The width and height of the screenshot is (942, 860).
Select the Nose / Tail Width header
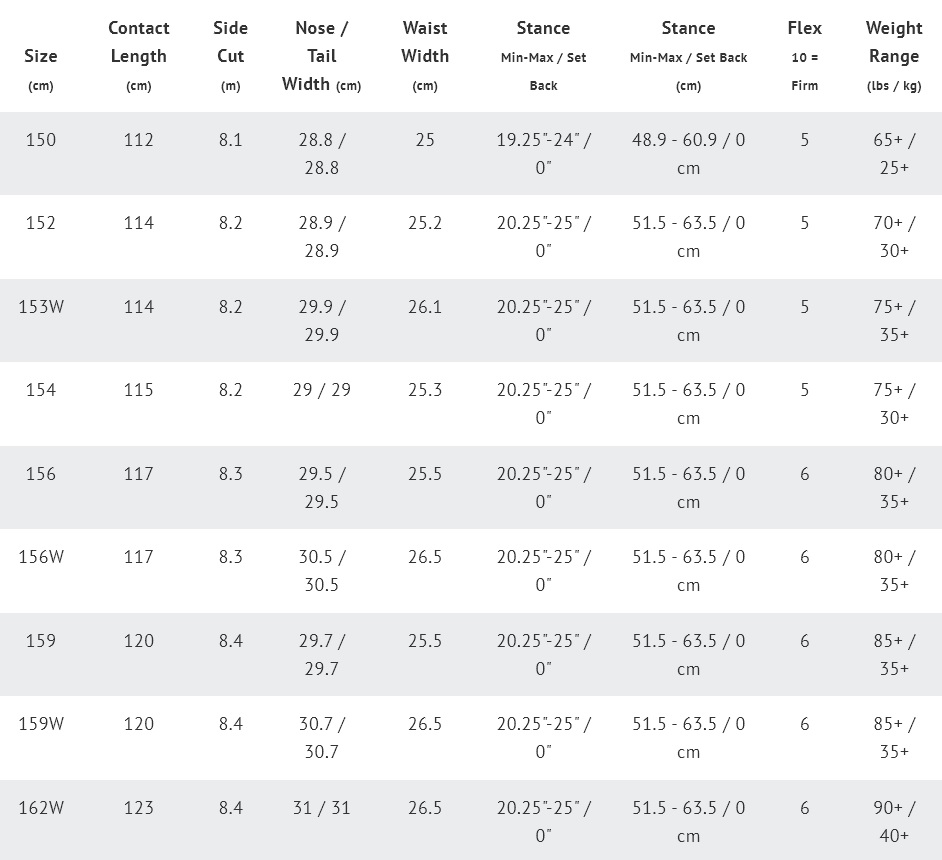coord(321,56)
